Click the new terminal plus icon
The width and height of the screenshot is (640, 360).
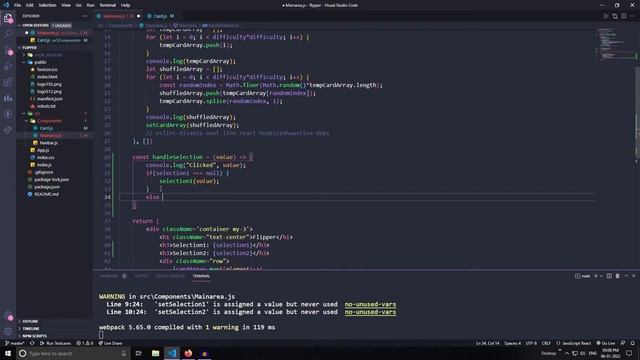(x=596, y=276)
